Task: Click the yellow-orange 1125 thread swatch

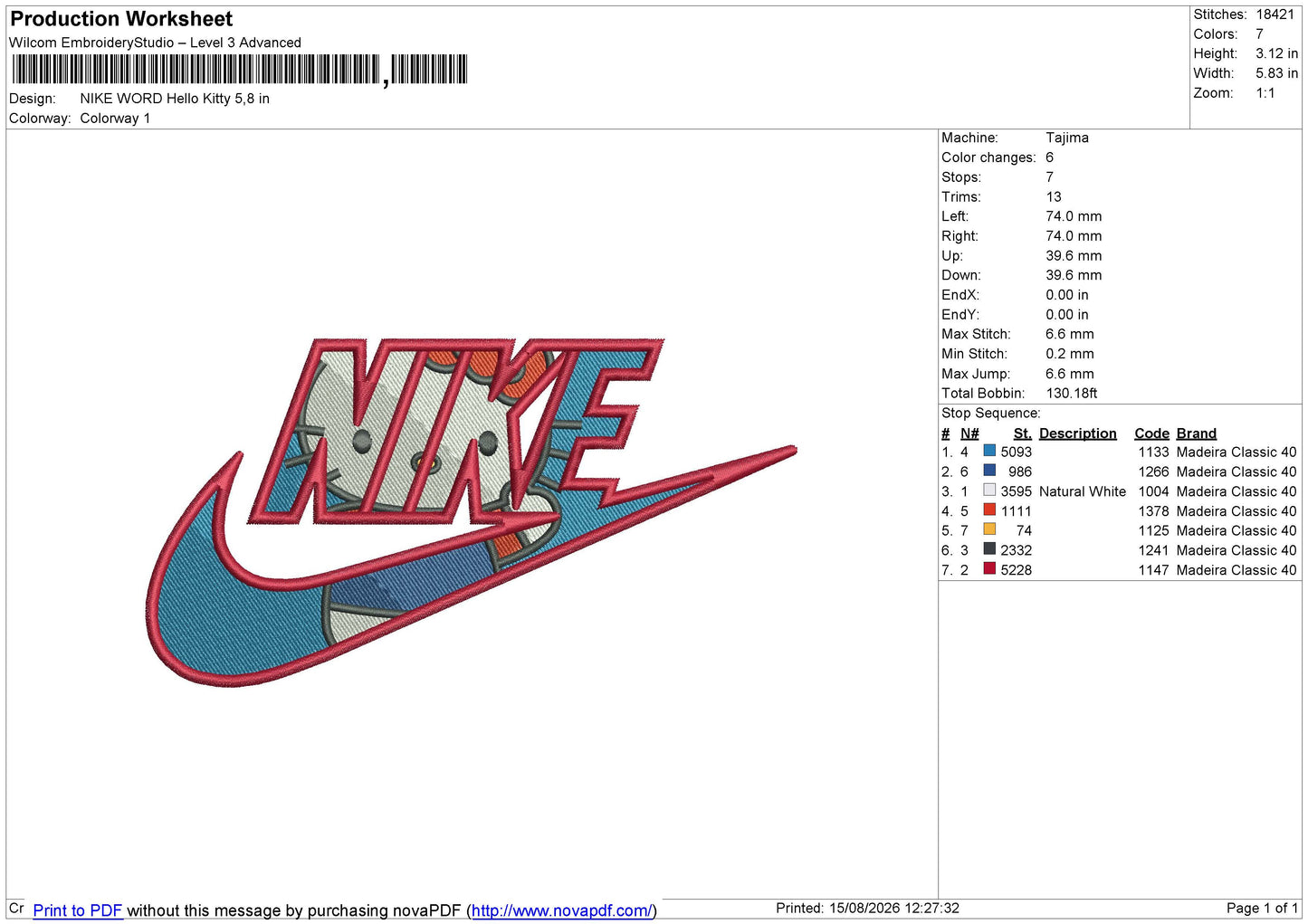Action: click(989, 529)
